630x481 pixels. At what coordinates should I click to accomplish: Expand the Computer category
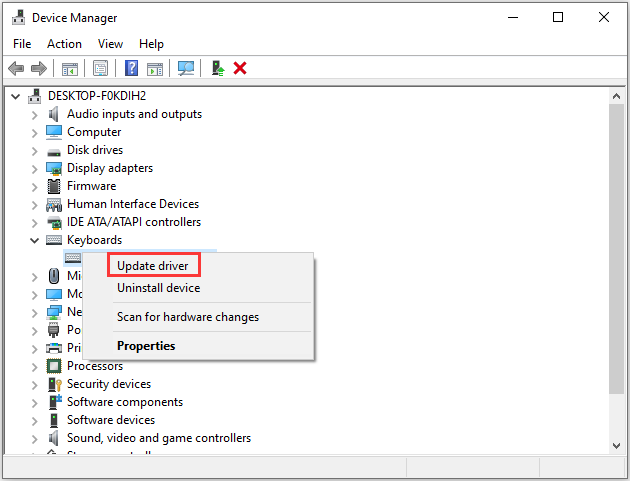35,133
